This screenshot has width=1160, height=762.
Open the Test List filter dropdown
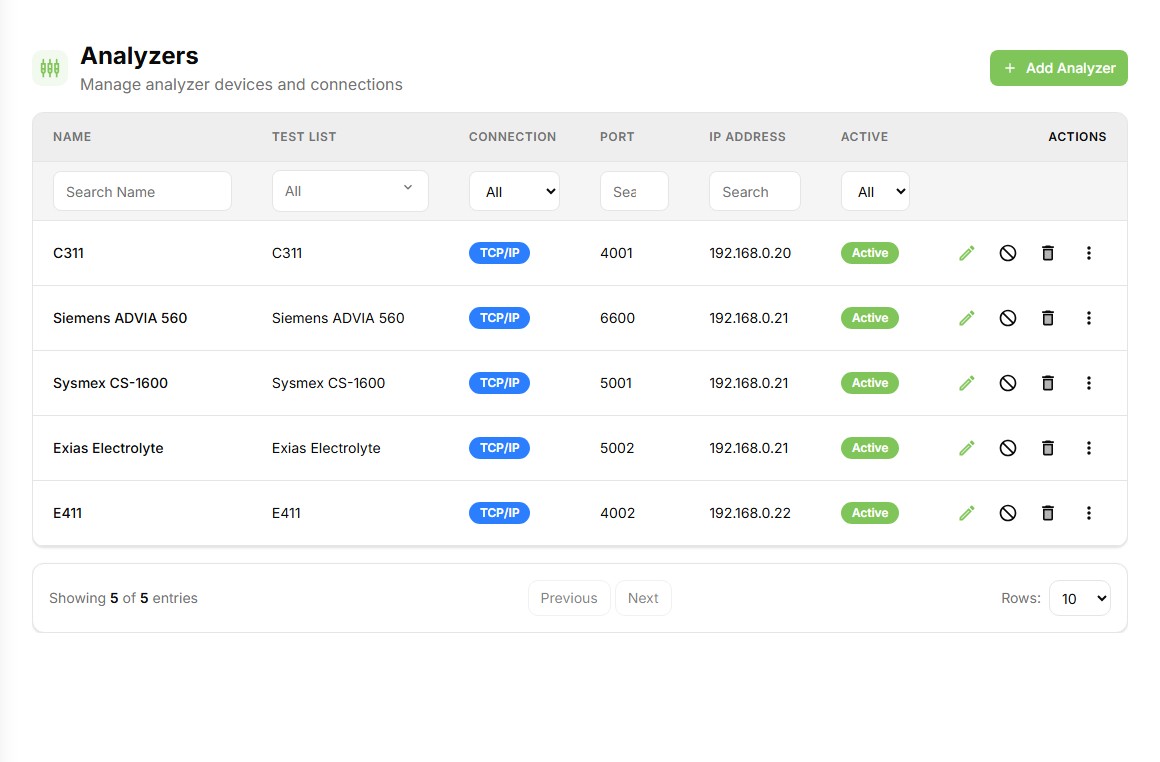coord(350,191)
